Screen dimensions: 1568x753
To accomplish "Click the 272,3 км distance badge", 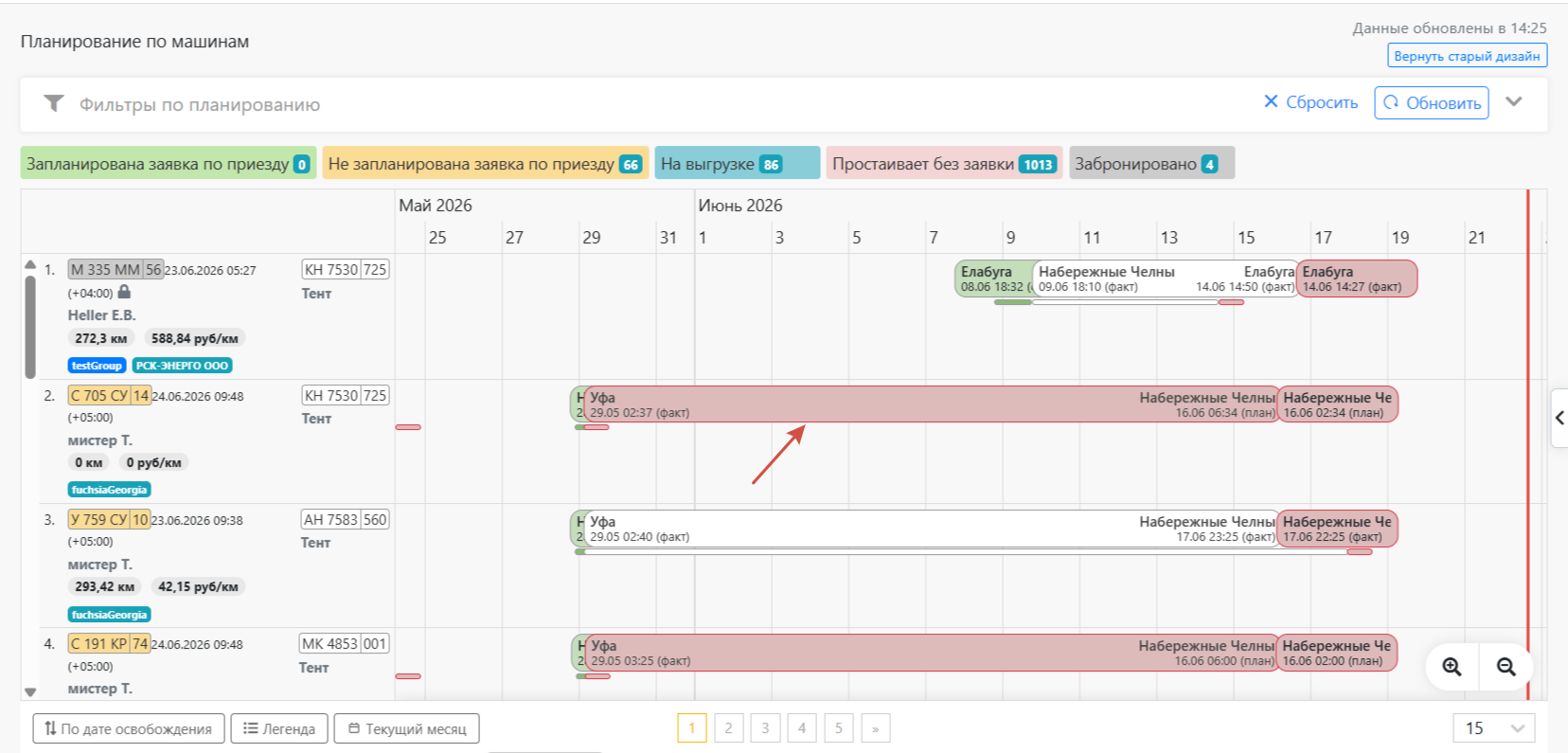I will [101, 338].
